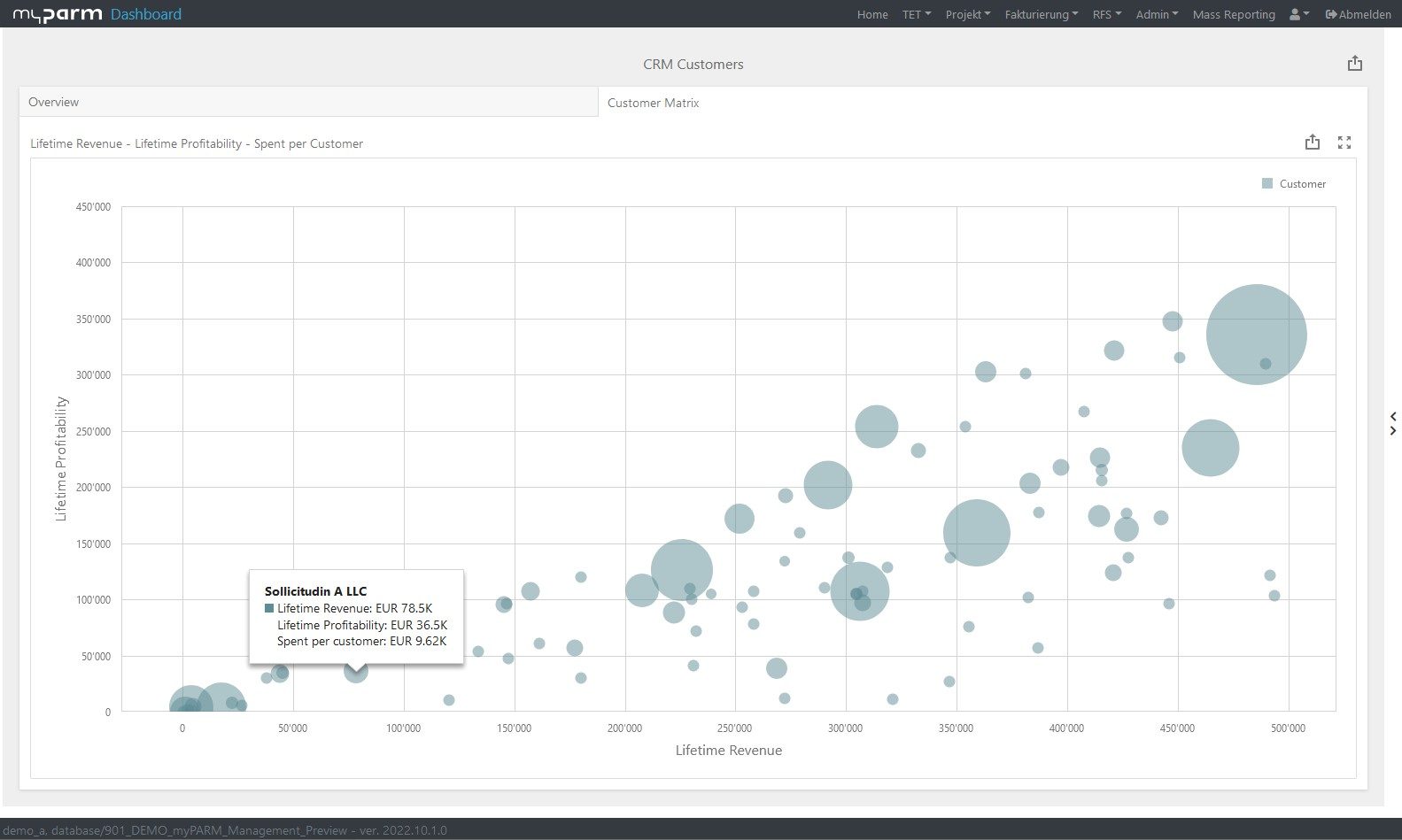1402x840 pixels.
Task: Click the Dashboard title link
Action: (x=146, y=14)
